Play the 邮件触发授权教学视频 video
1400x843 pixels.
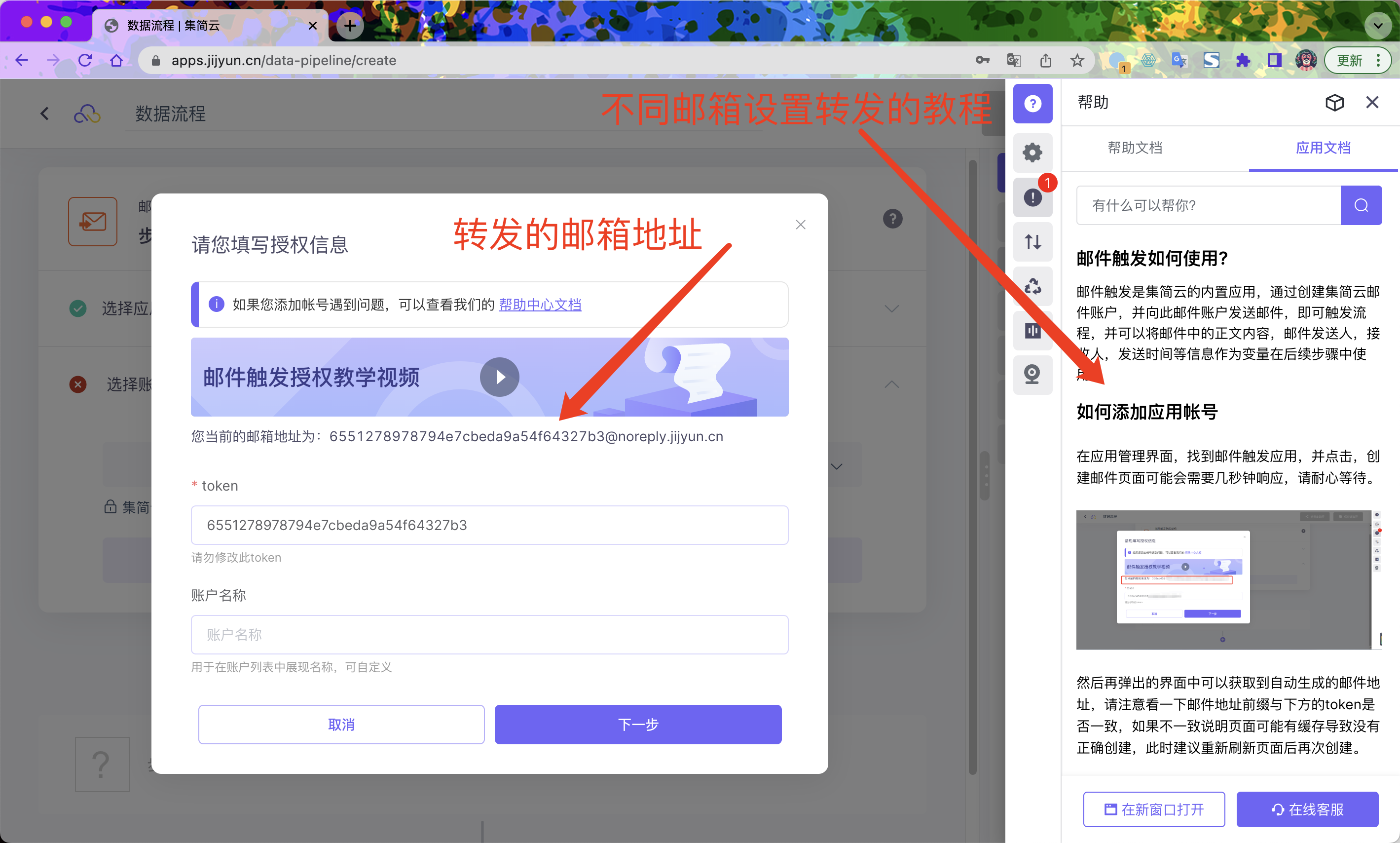[499, 377]
